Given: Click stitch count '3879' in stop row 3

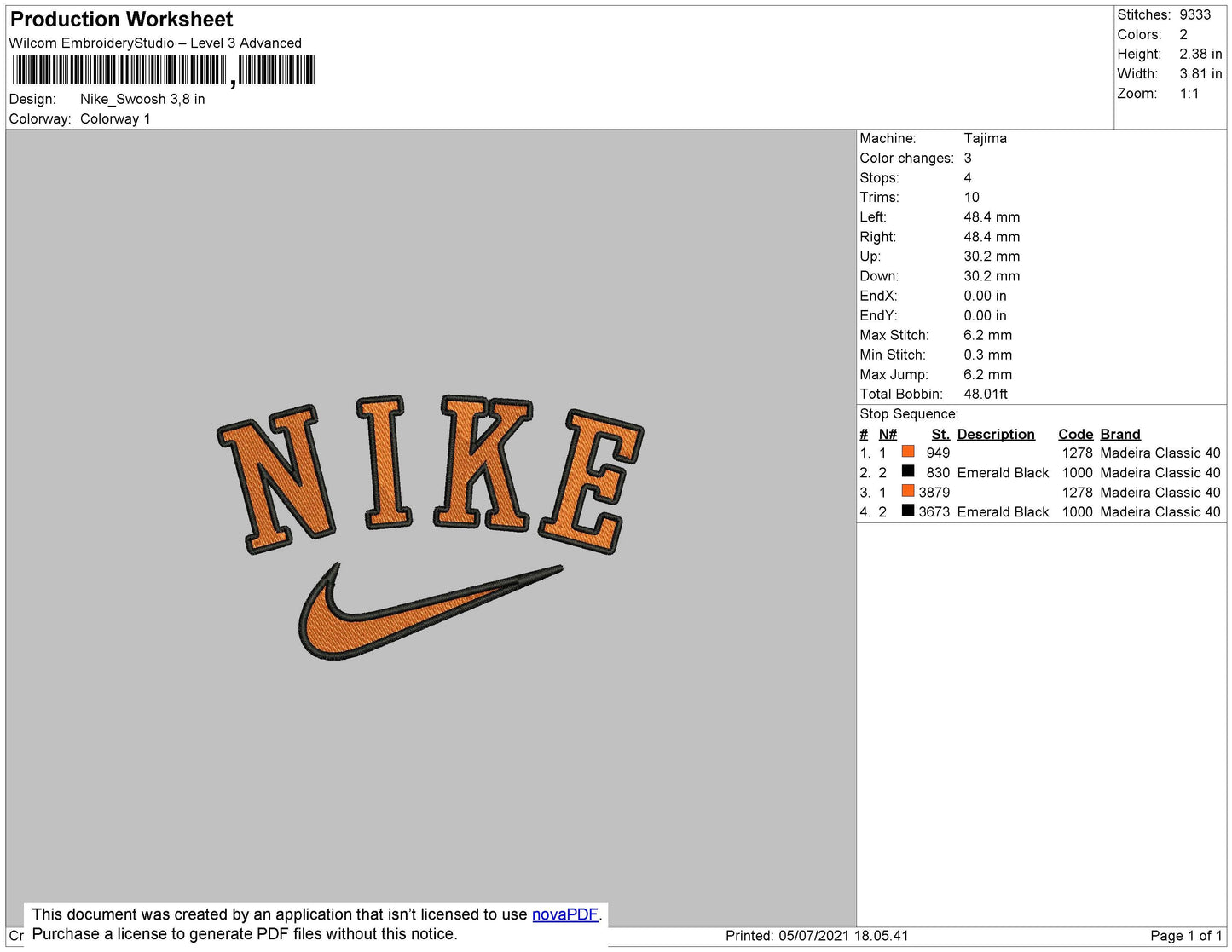Looking at the screenshot, I should [x=934, y=492].
